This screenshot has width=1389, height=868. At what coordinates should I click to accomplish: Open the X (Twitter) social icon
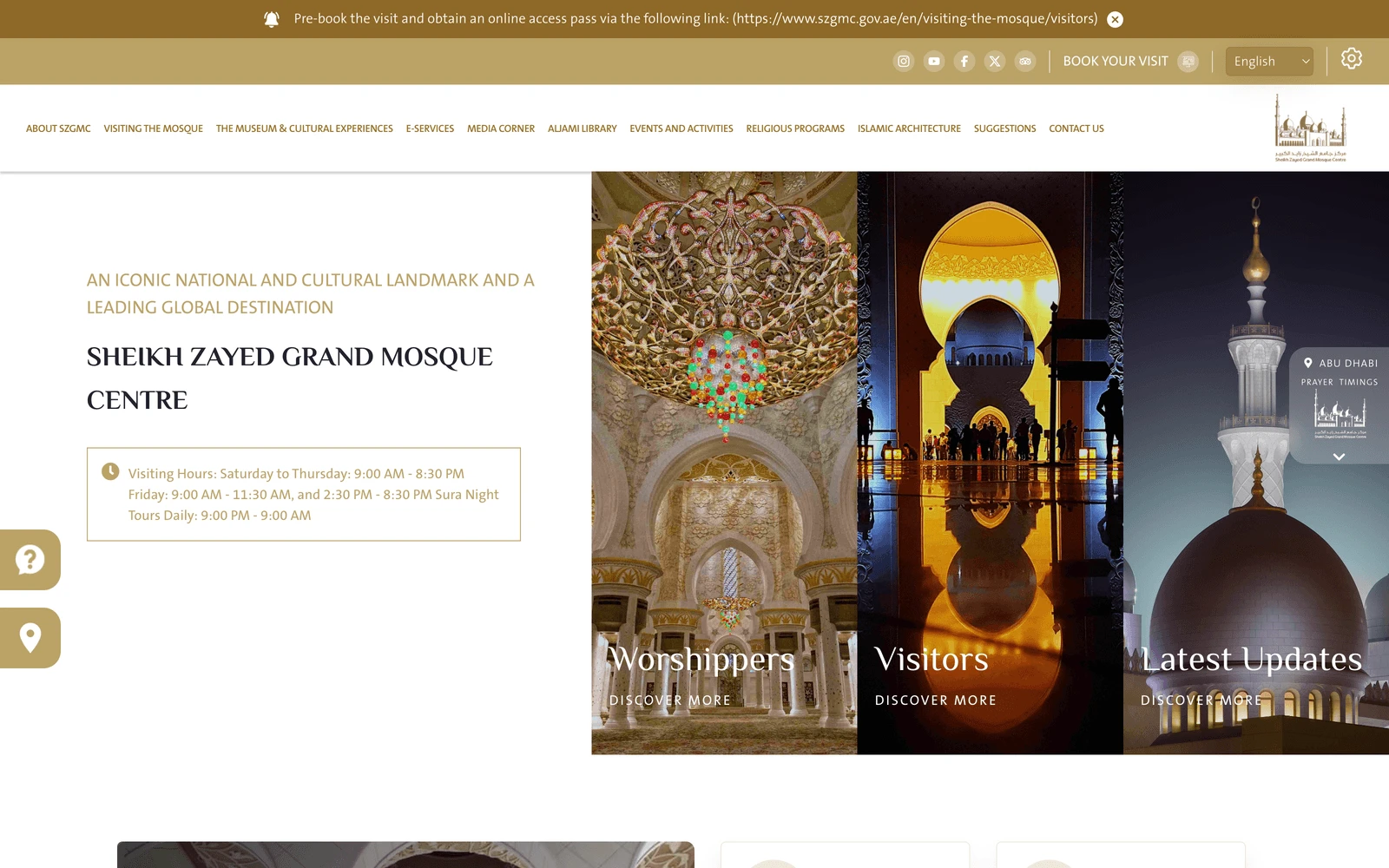click(x=995, y=61)
